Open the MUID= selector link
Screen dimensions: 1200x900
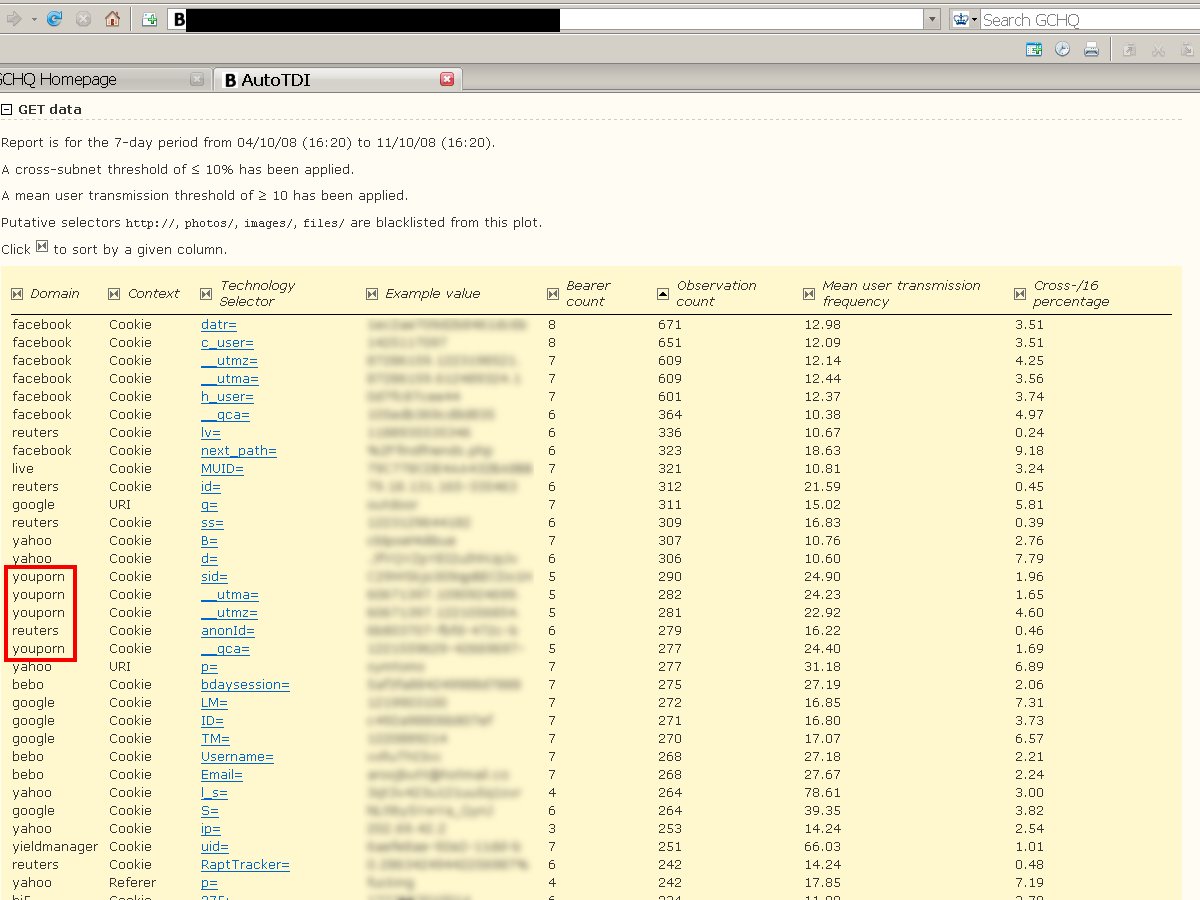pyautogui.click(x=222, y=469)
